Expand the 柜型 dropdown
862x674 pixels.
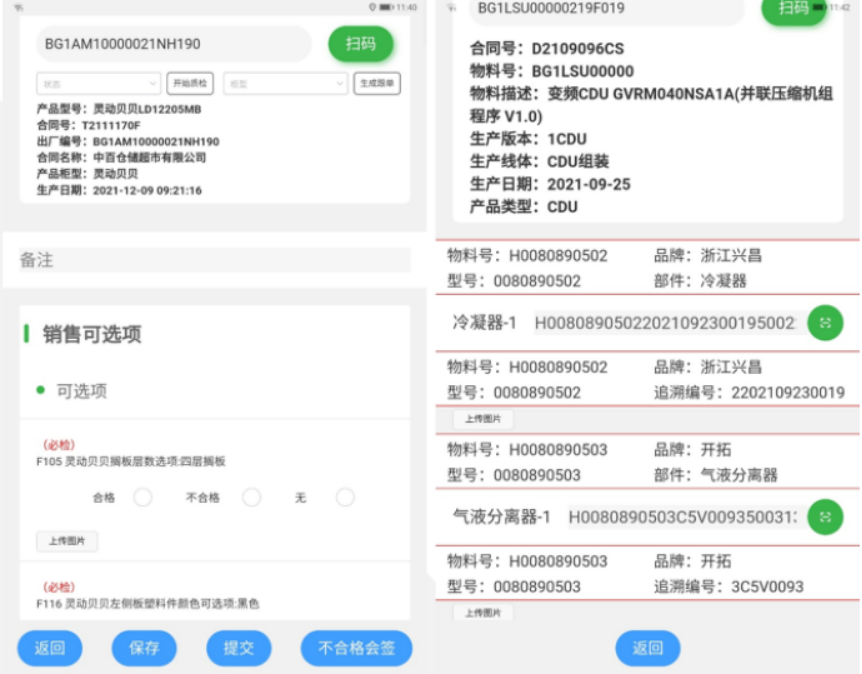coord(285,84)
